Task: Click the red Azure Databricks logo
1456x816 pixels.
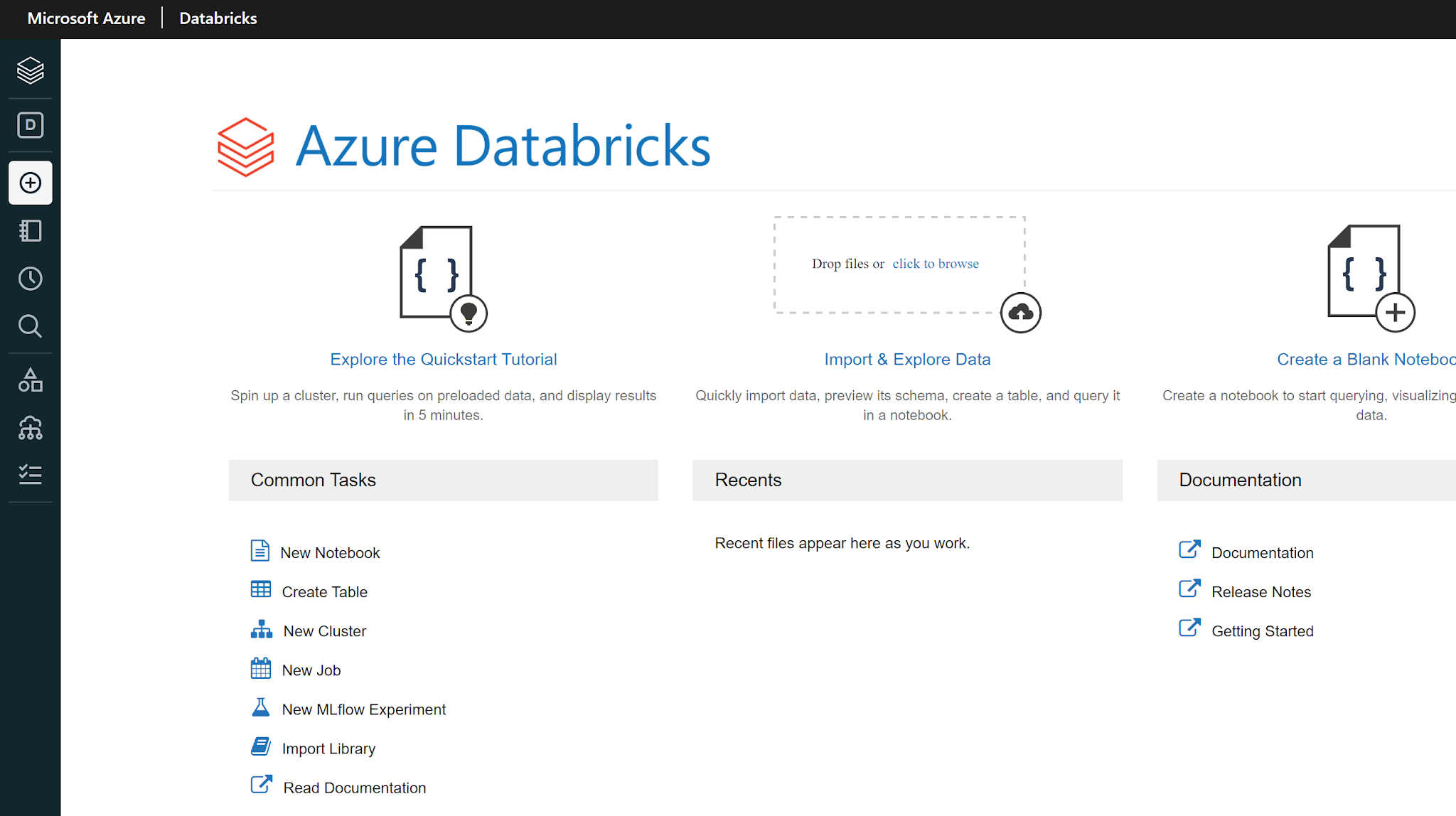Action: tap(245, 147)
